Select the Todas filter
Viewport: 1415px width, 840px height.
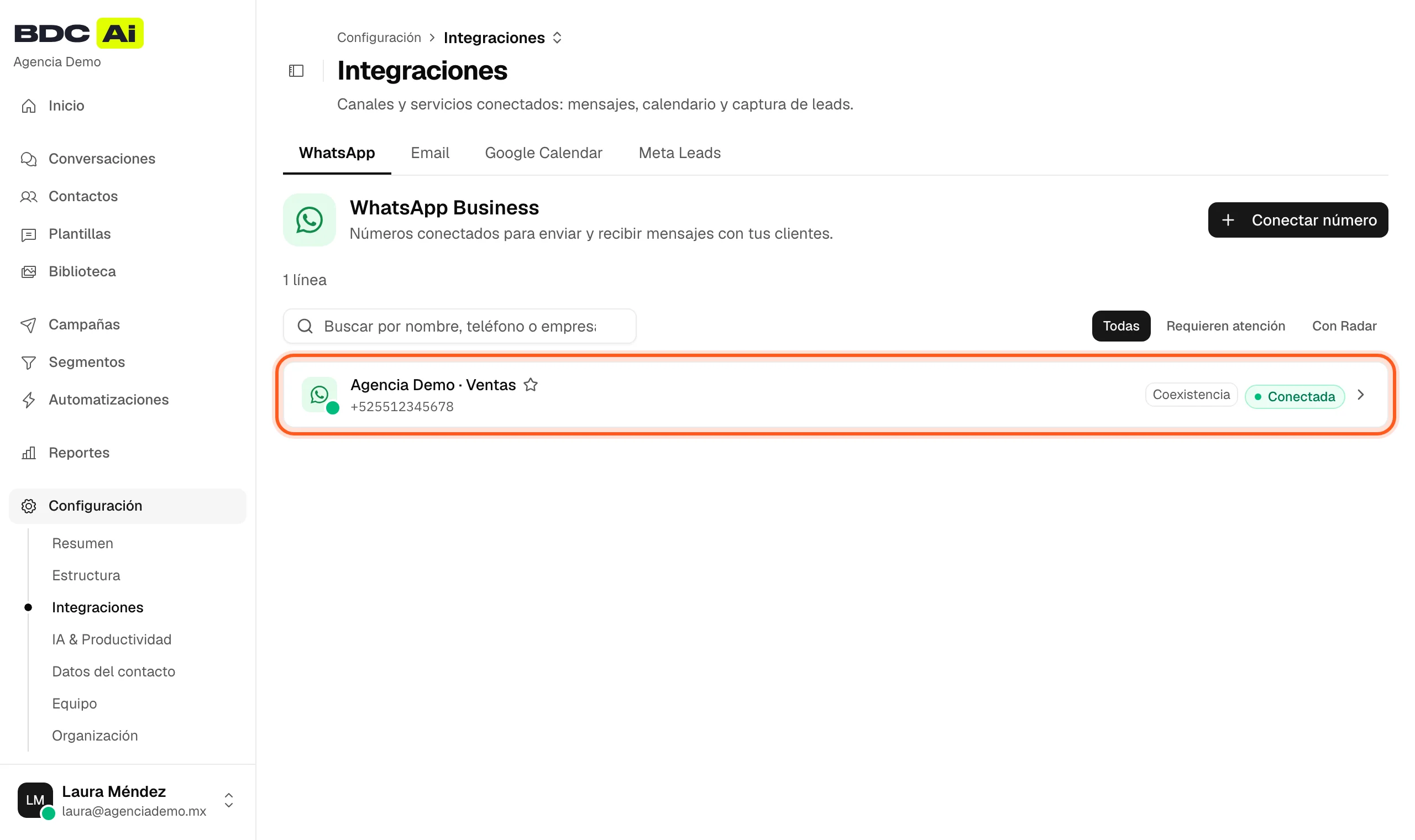coord(1121,326)
